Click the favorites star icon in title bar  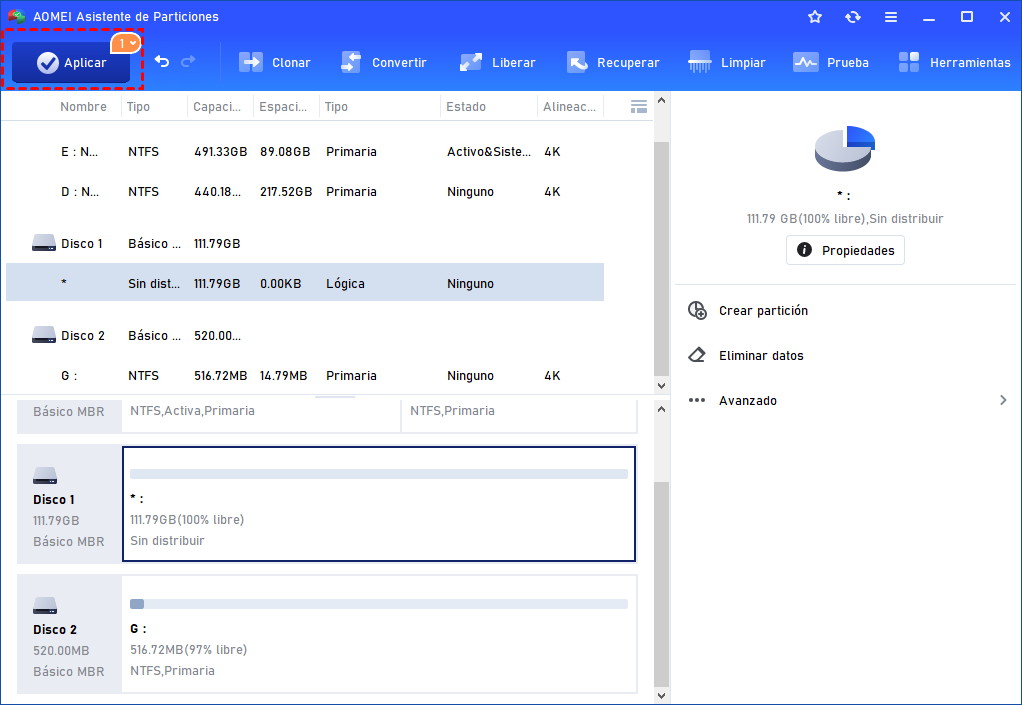click(x=815, y=17)
